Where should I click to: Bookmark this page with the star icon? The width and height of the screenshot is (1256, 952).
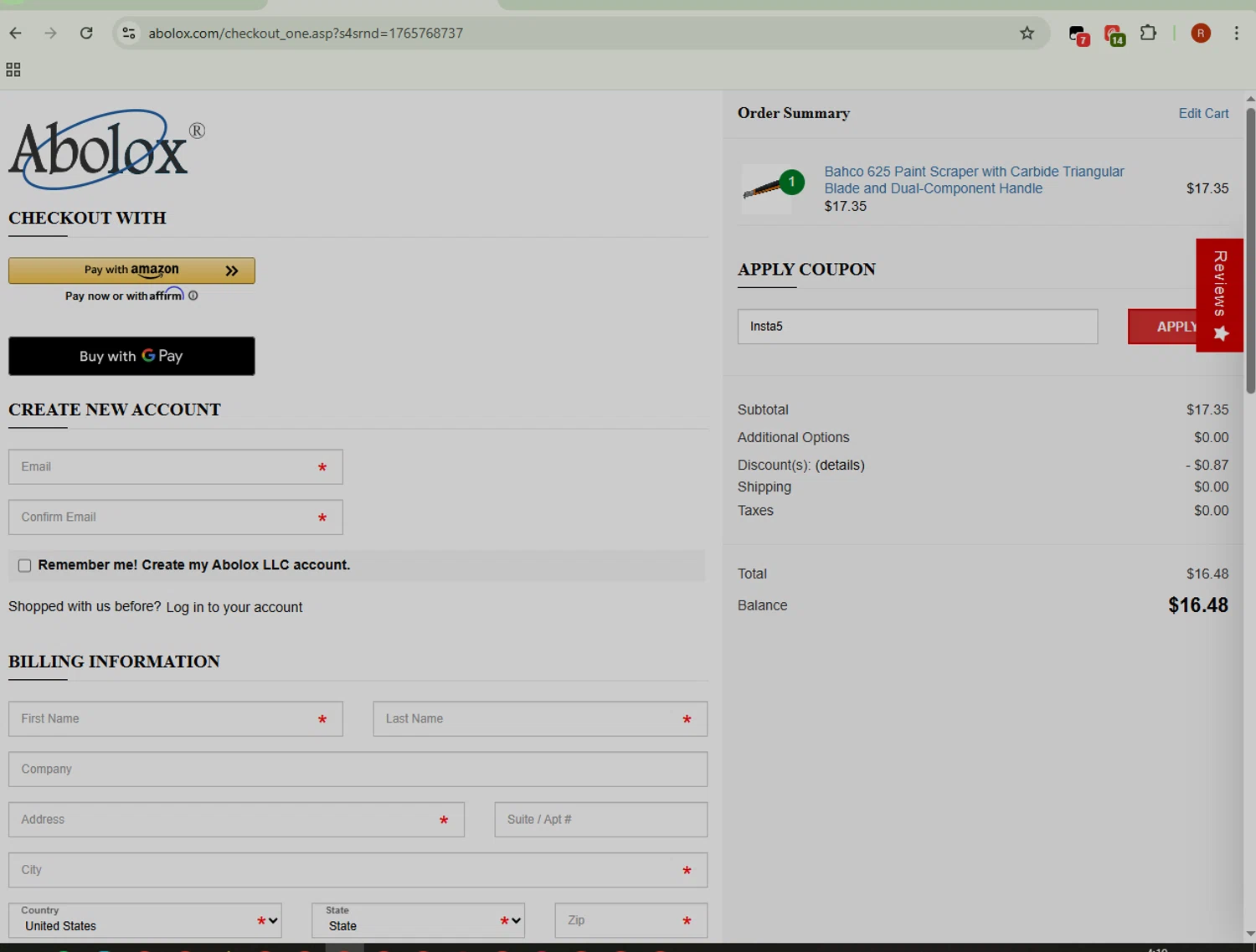[1027, 33]
